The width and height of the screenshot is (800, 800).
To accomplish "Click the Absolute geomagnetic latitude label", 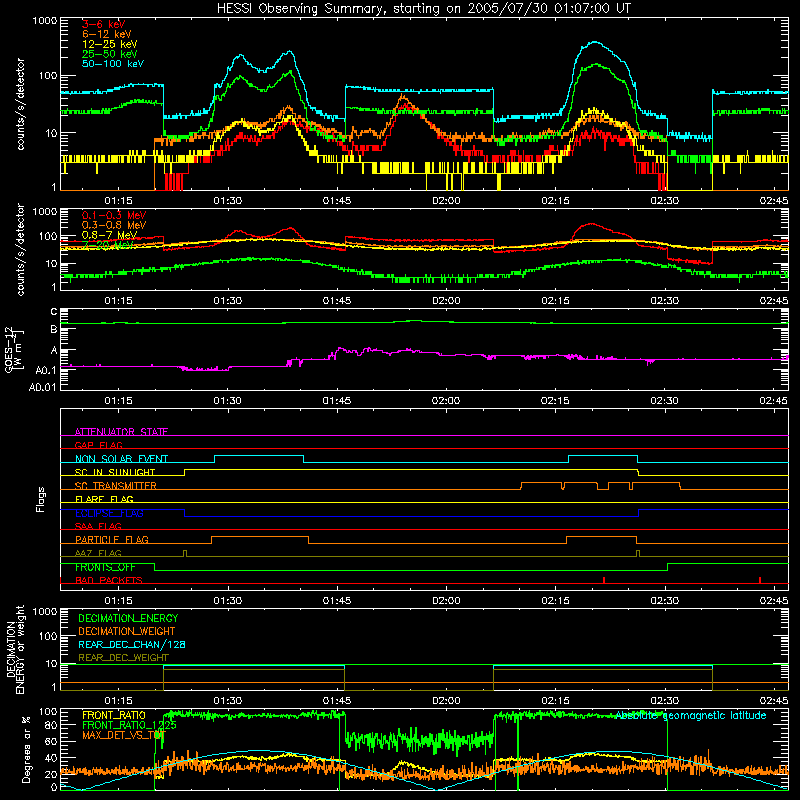I will click(x=690, y=715).
